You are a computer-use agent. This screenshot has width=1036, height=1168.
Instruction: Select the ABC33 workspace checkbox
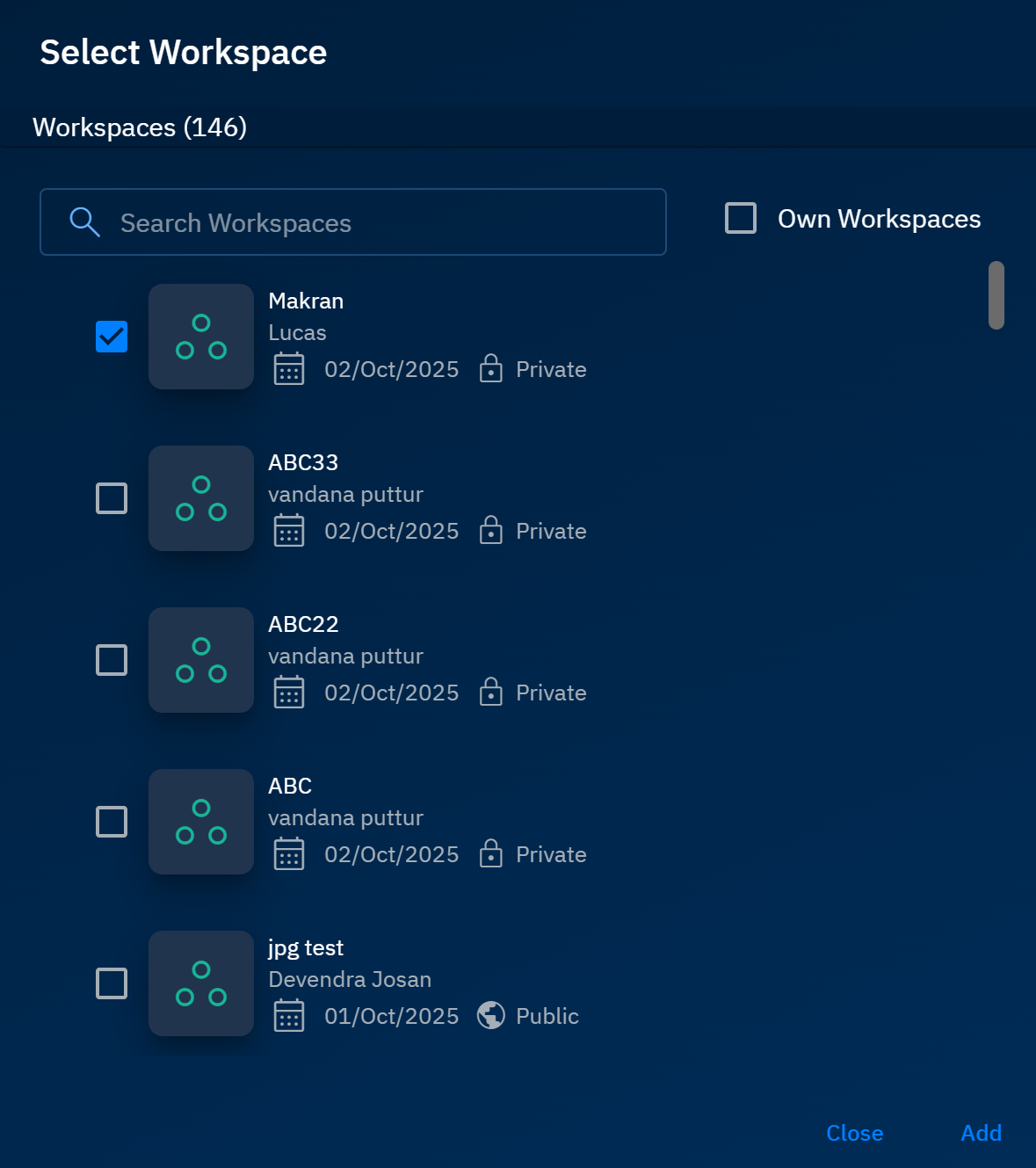[x=112, y=498]
